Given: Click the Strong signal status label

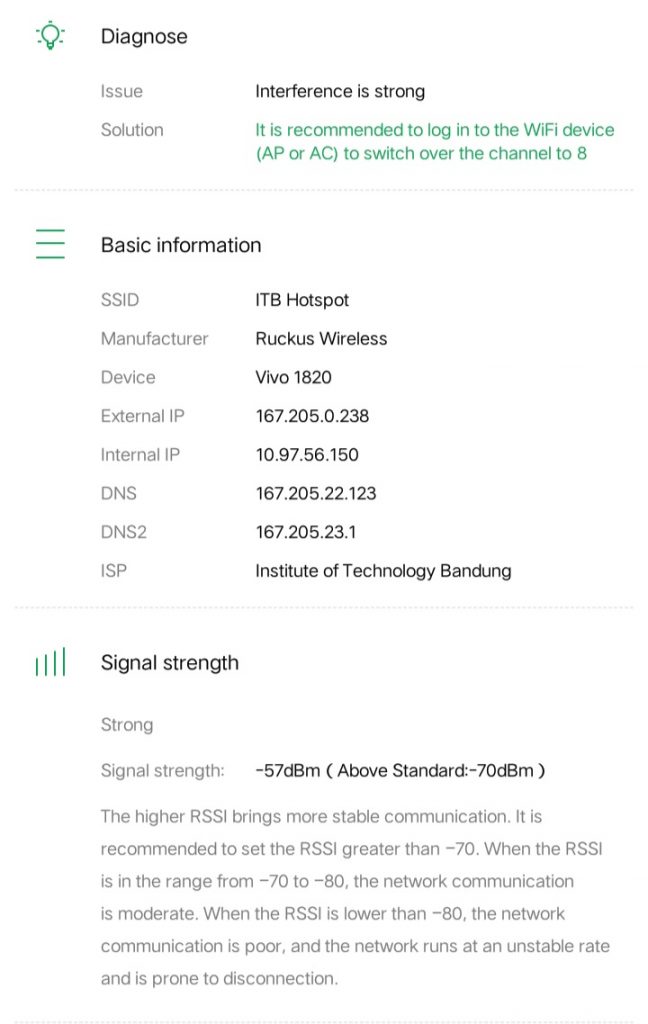Looking at the screenshot, I should [126, 724].
